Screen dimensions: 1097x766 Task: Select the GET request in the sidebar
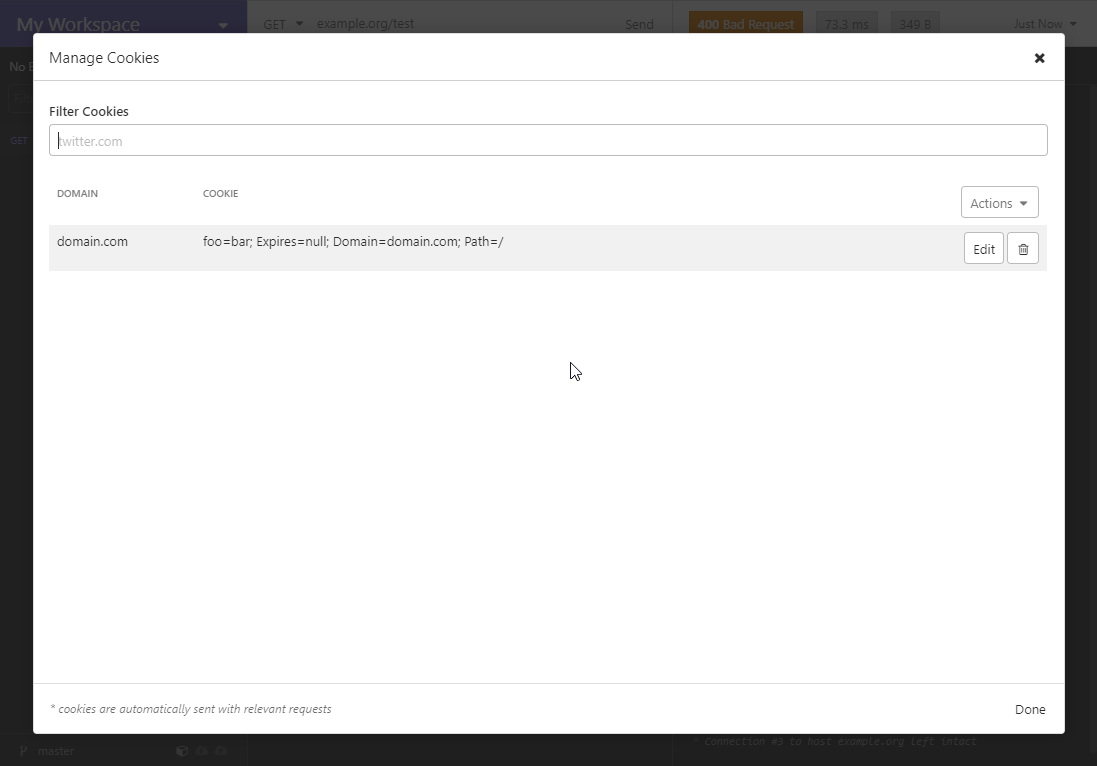pyautogui.click(x=18, y=140)
